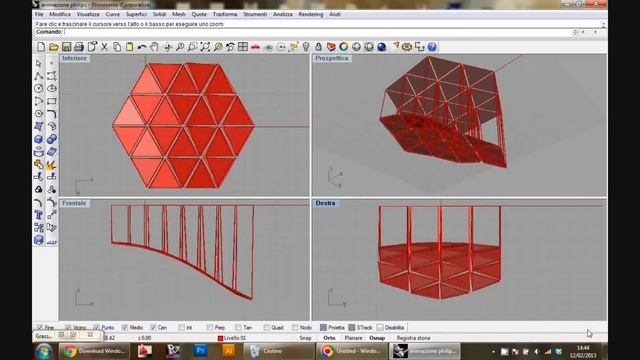Toggle Planare in the status bar
640x360 pixels.
(x=353, y=338)
